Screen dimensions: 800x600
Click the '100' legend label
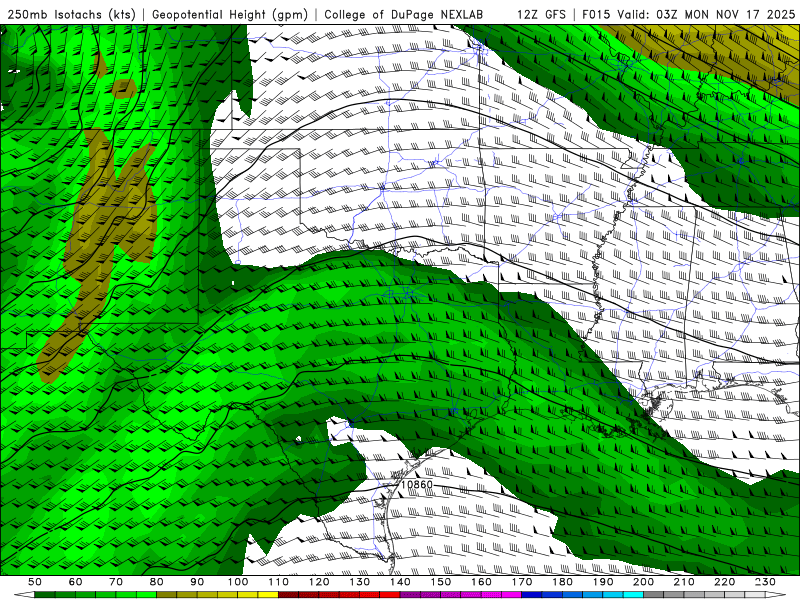[238, 582]
